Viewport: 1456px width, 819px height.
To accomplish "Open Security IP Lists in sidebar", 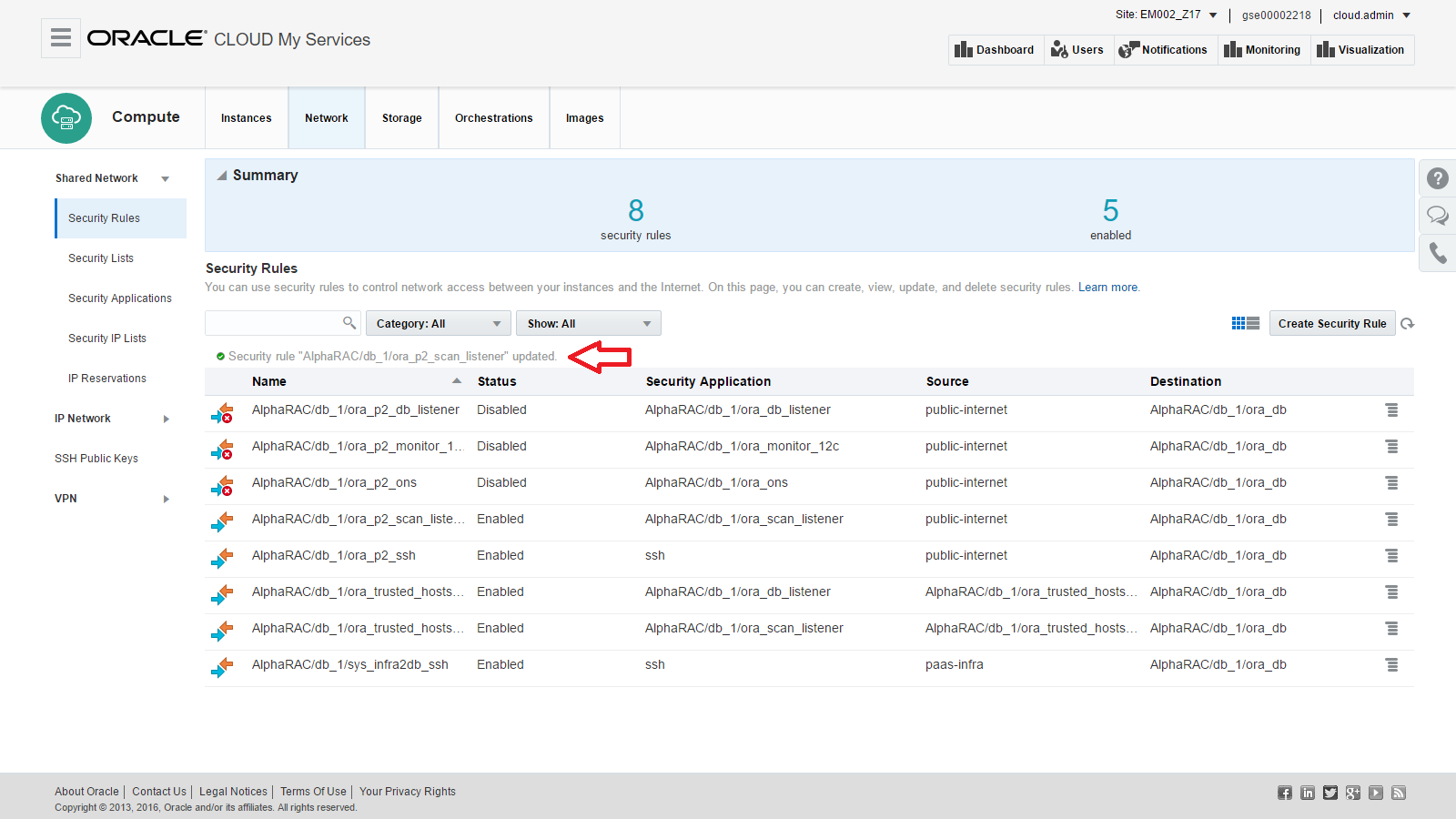I will pos(107,339).
